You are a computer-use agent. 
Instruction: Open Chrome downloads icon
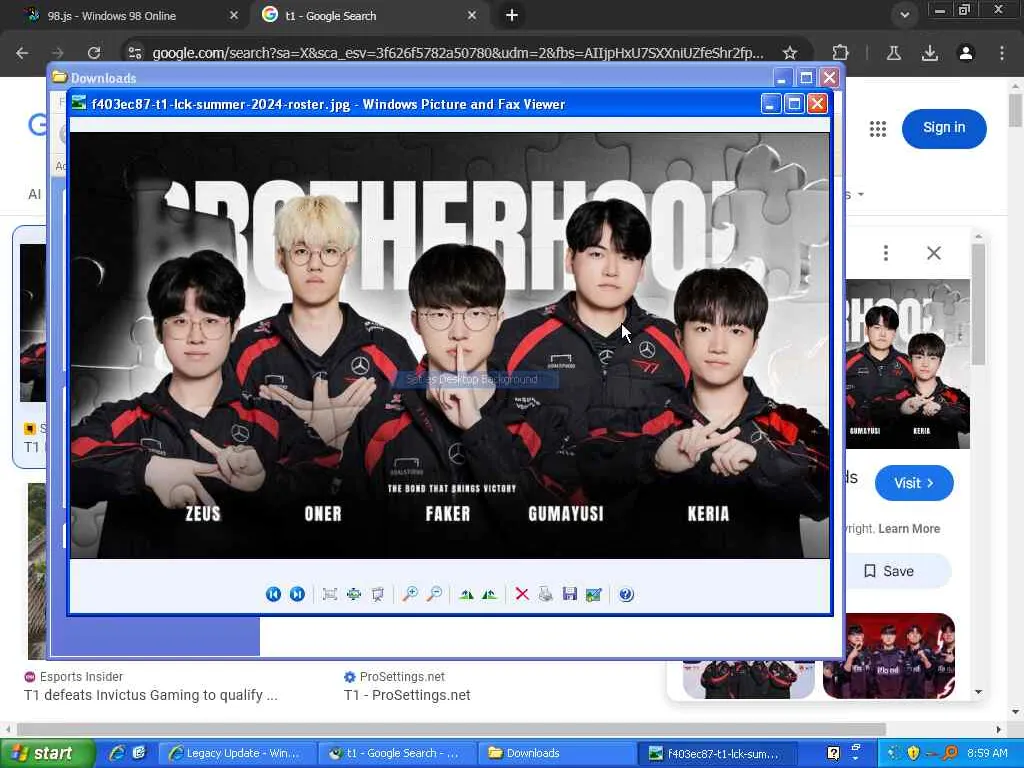click(x=930, y=53)
